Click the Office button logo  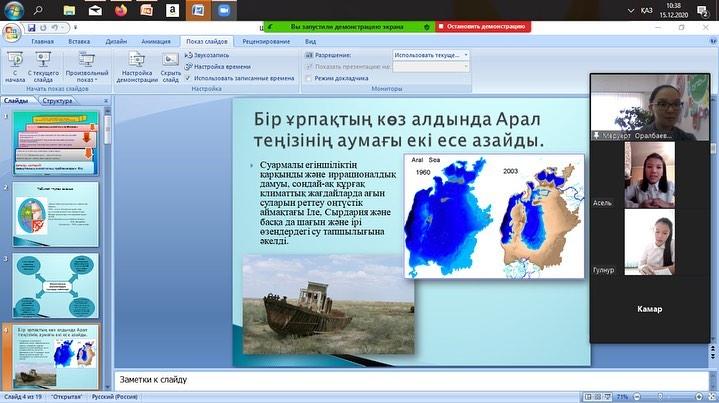tap(12, 32)
